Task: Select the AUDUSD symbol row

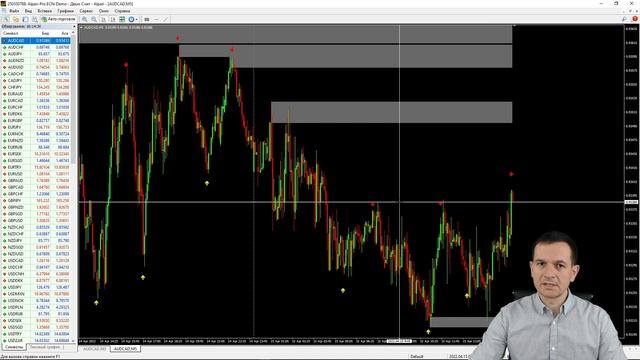Action: coord(36,67)
